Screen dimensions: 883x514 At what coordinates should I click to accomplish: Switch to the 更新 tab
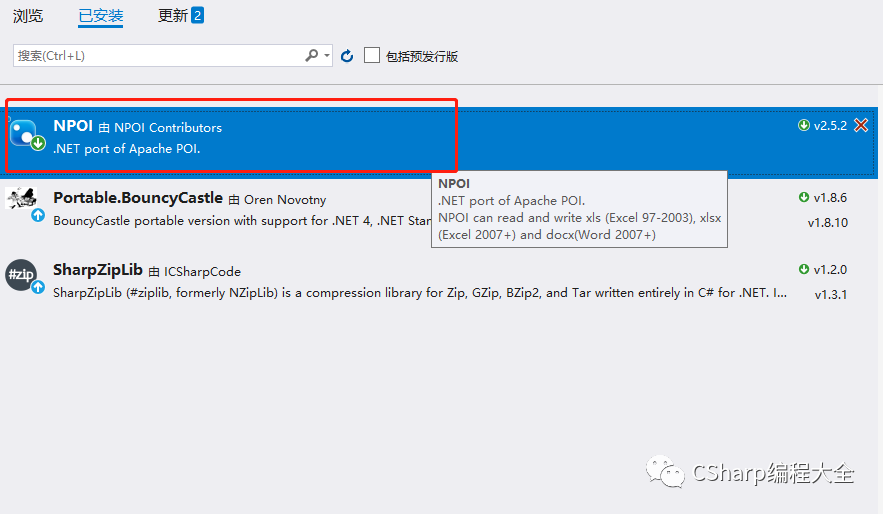click(x=173, y=16)
